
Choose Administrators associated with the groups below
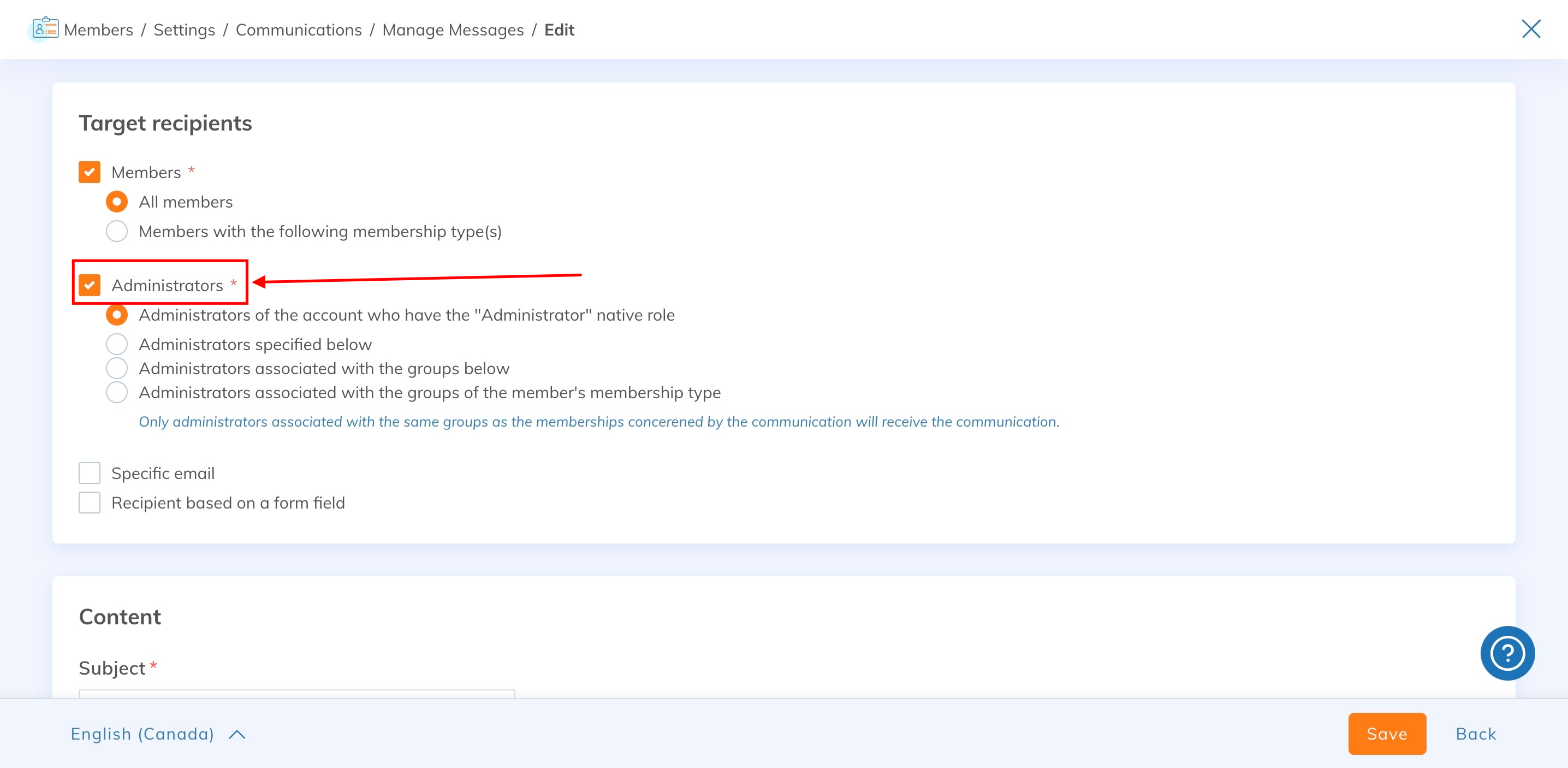pos(117,369)
